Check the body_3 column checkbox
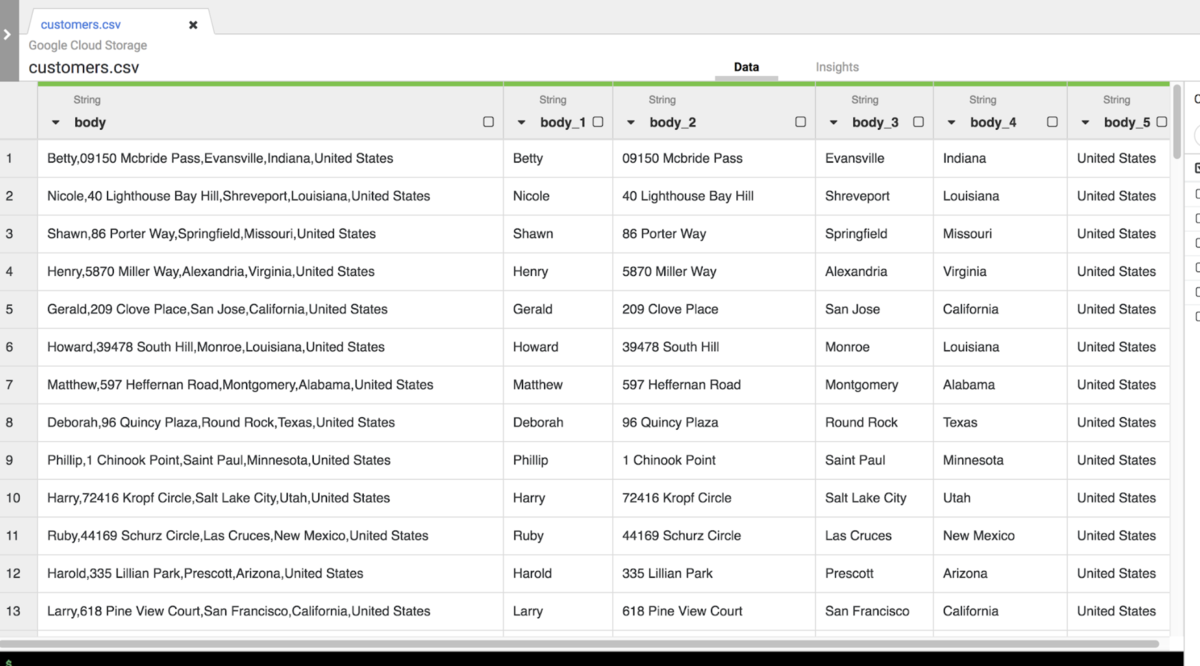The height and width of the screenshot is (666, 1200). (918, 122)
